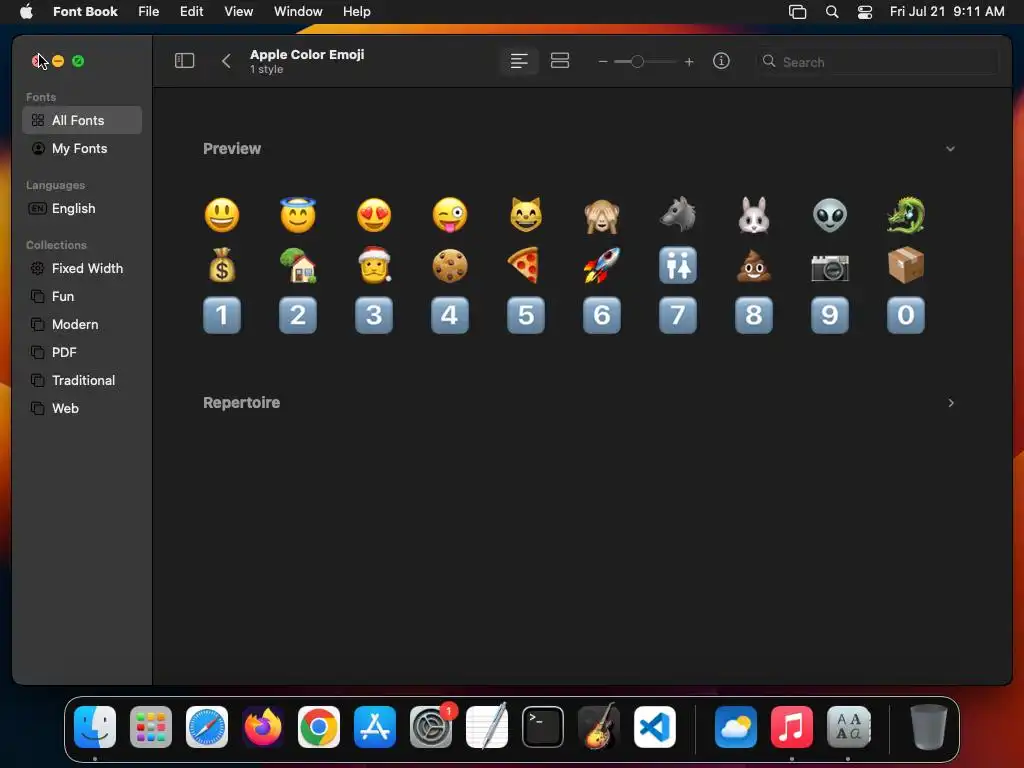The height and width of the screenshot is (768, 1024).
Task: Click the camera emoji
Action: tap(830, 266)
